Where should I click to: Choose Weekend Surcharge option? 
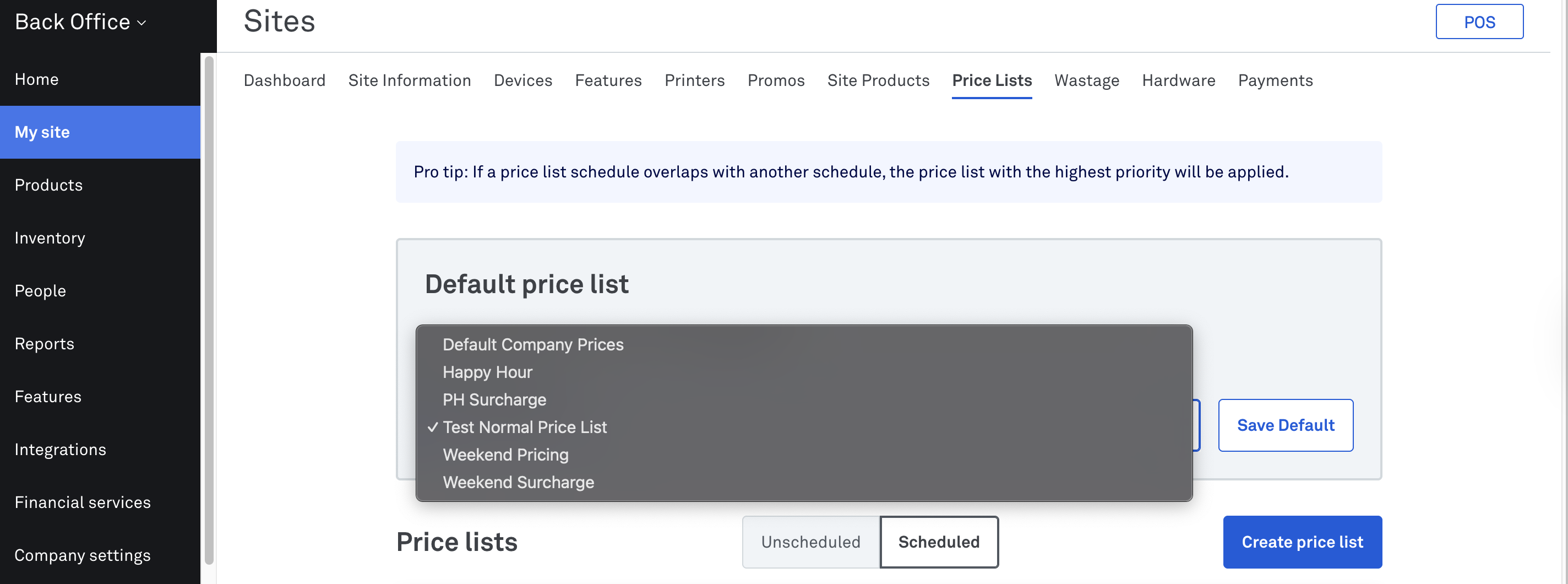(803, 482)
